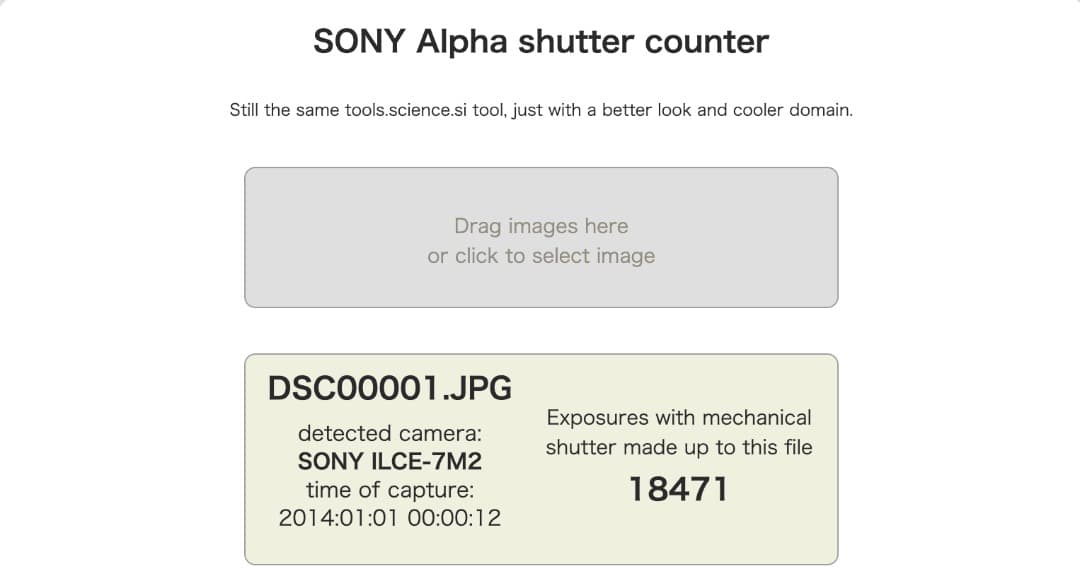Click the Drag images here text

540,226
